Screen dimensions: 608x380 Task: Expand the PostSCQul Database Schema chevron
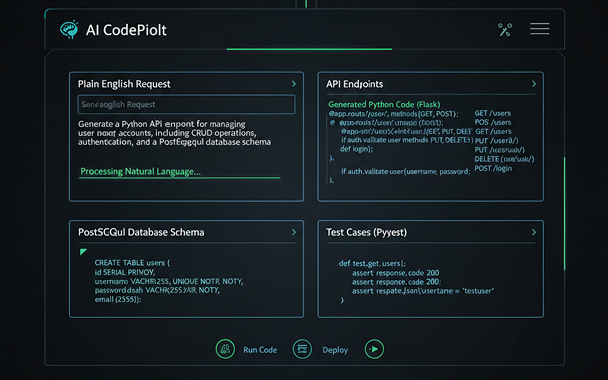pyautogui.click(x=294, y=232)
